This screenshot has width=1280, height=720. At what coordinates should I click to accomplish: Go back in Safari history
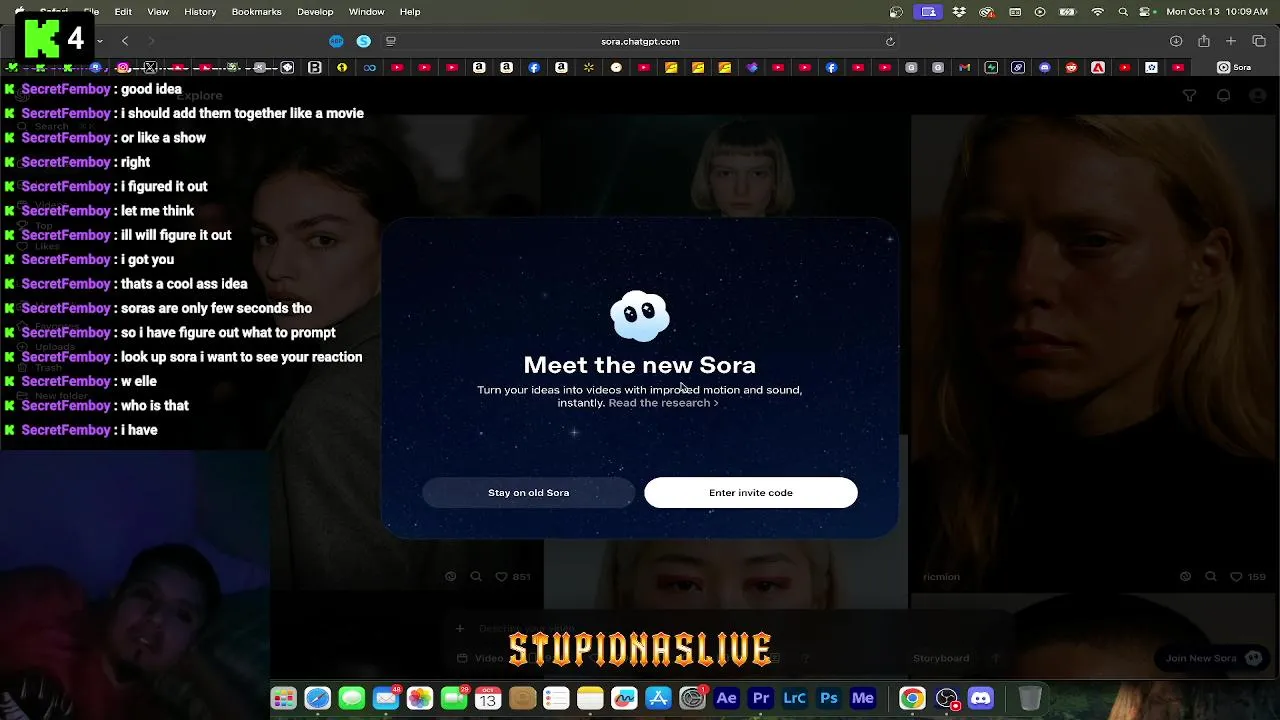(x=125, y=41)
